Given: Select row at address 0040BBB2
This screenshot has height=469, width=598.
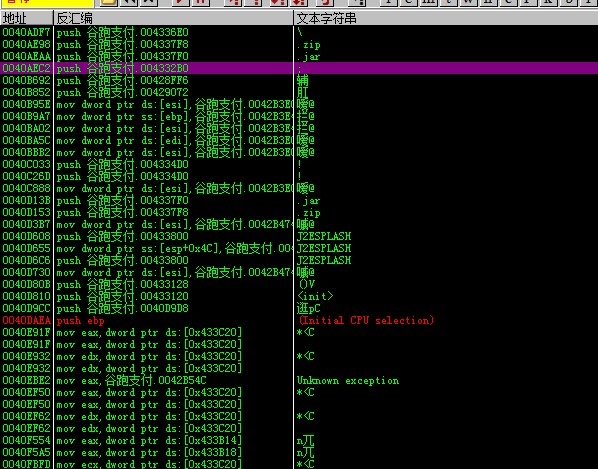Looking at the screenshot, I should coord(299,152).
